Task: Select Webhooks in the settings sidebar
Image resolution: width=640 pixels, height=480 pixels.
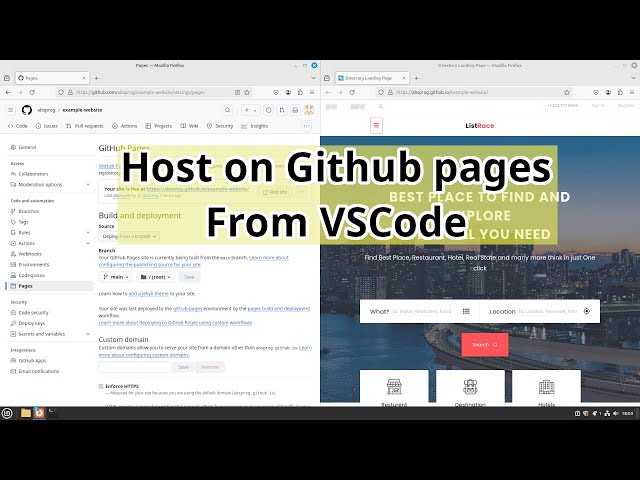Action: point(30,254)
